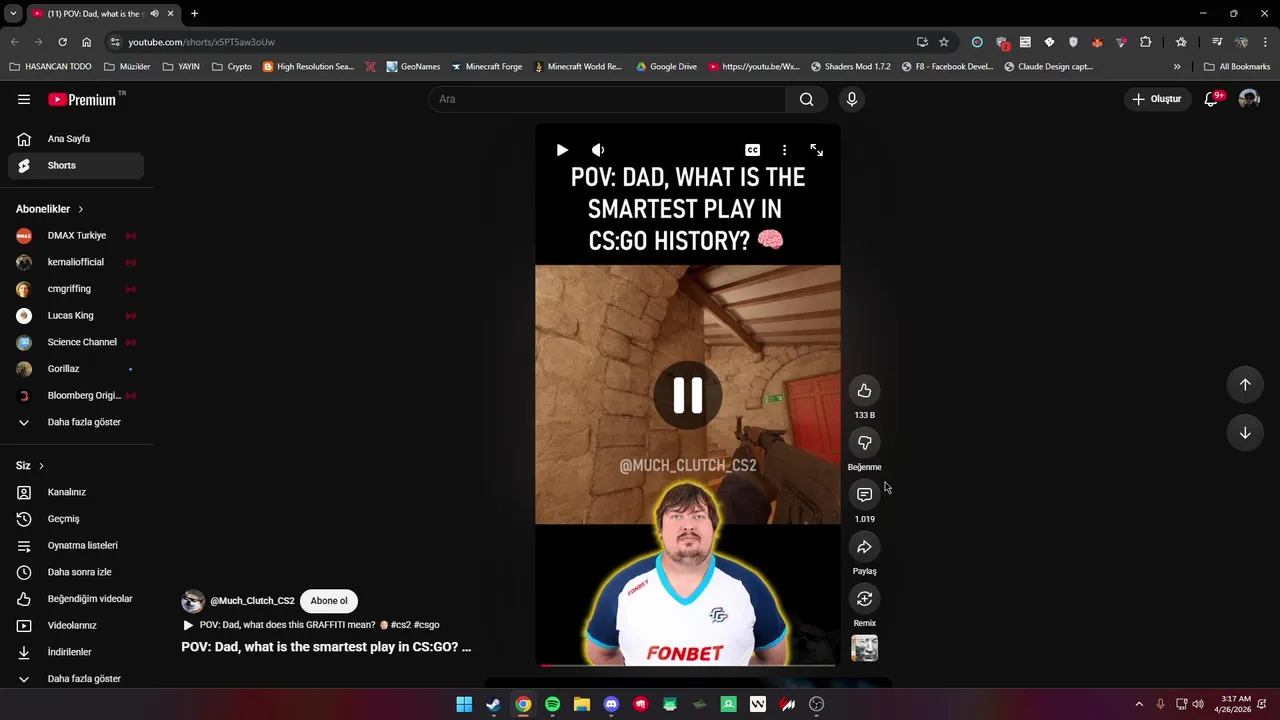Dislike the Short (Beğenme)

point(865,443)
